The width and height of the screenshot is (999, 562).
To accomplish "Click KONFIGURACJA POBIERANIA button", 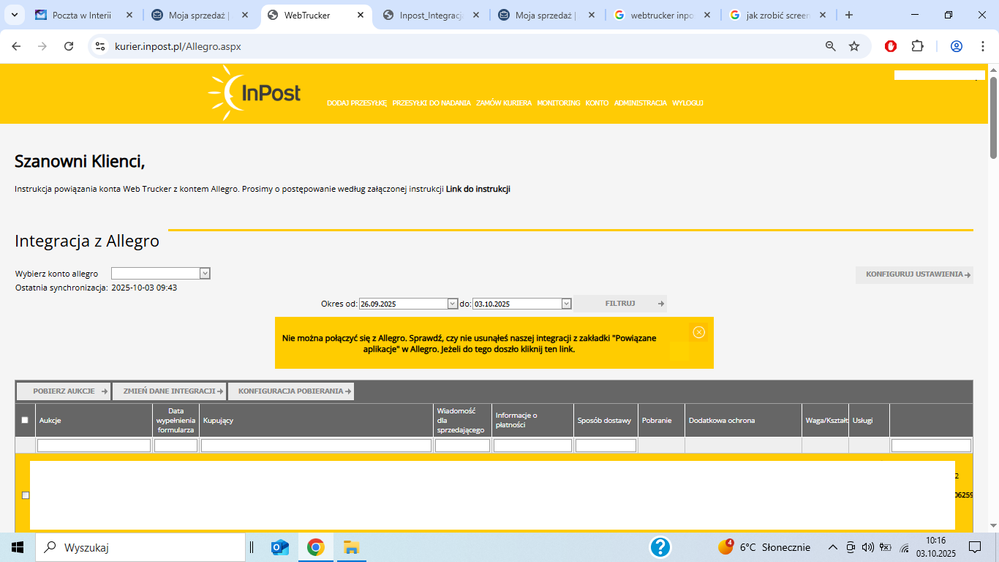I will coord(291,391).
